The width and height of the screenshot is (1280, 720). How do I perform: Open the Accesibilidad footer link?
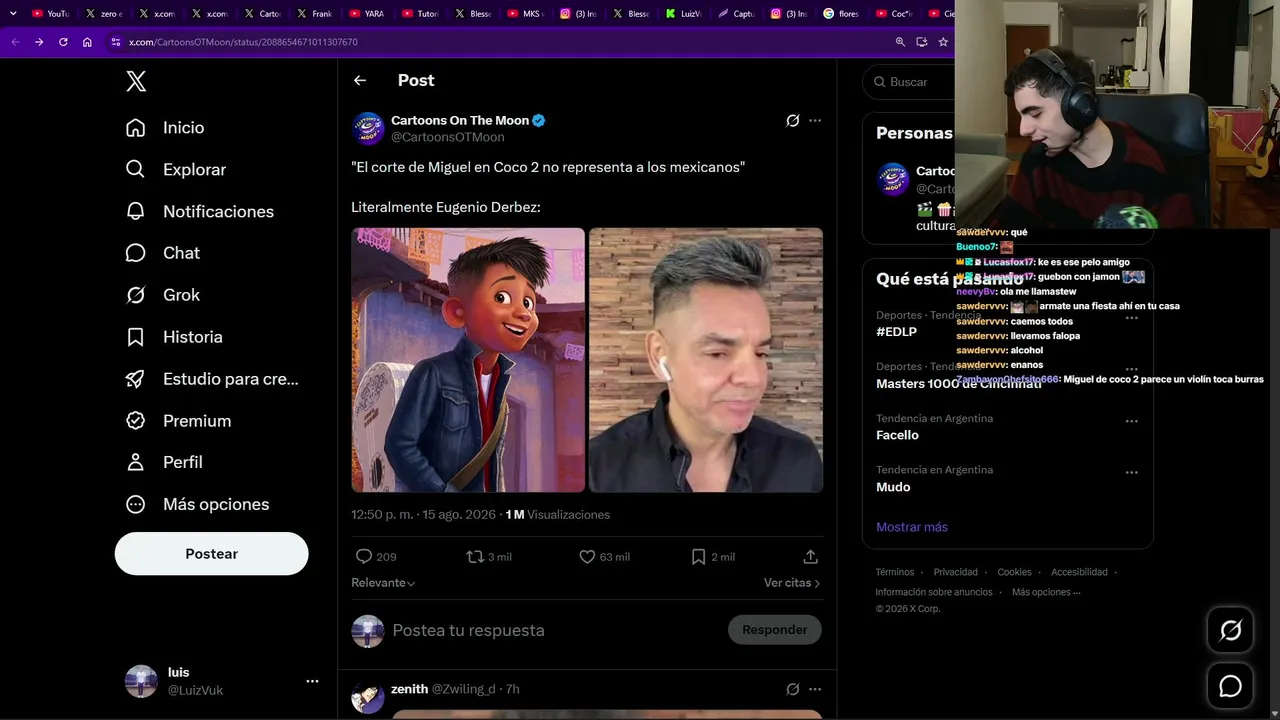click(1079, 572)
